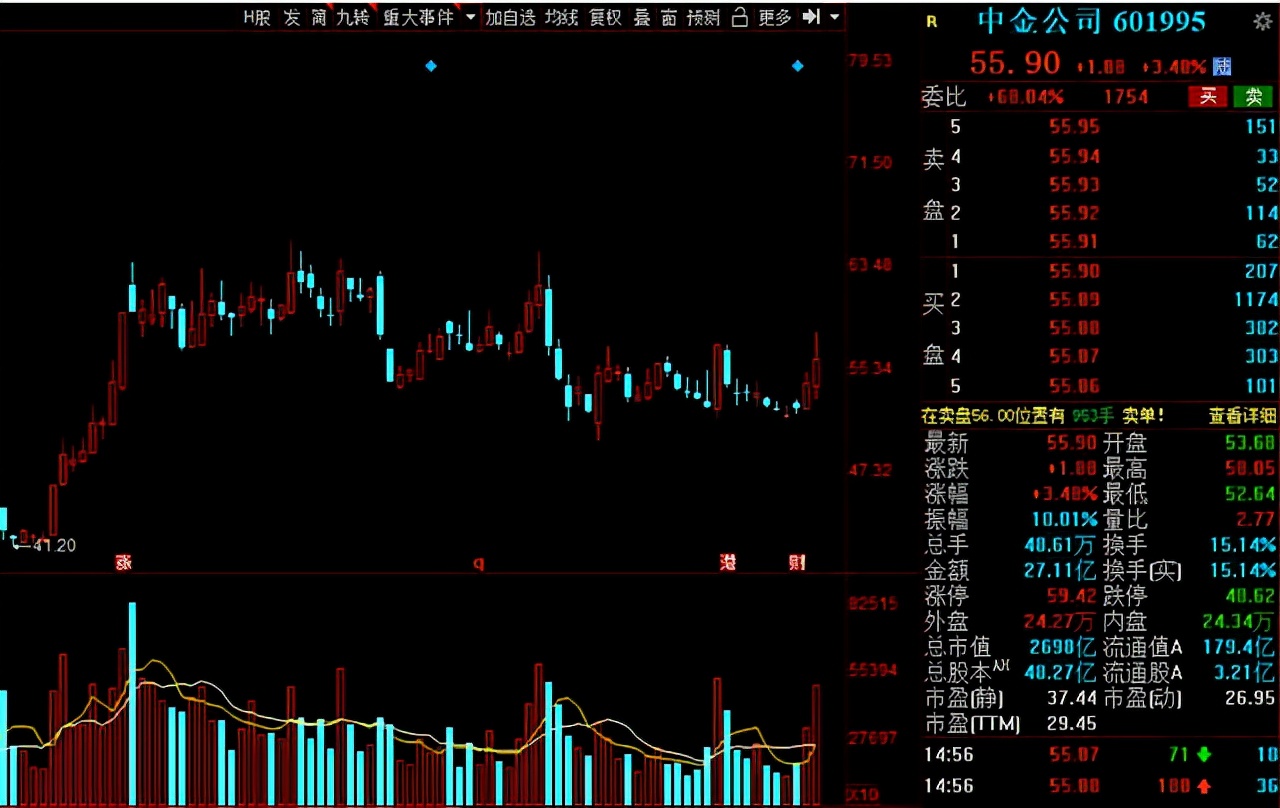1280x808 pixels.
Task: Click the 简 toolbar icon
Action: 319,17
